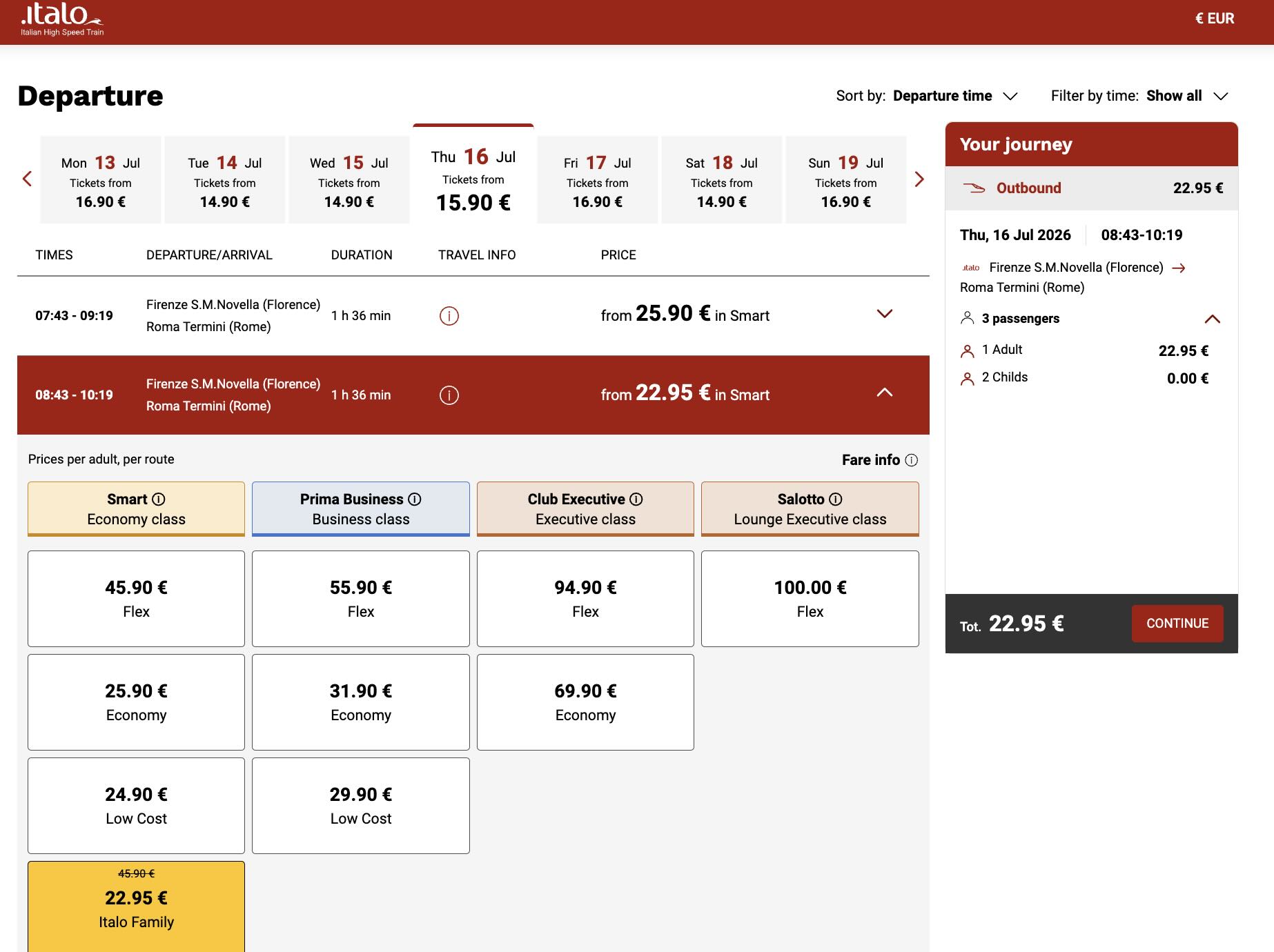Choose Prima Business Low Cost fare 29.90 €
Image resolution: width=1274 pixels, height=952 pixels.
[361, 806]
